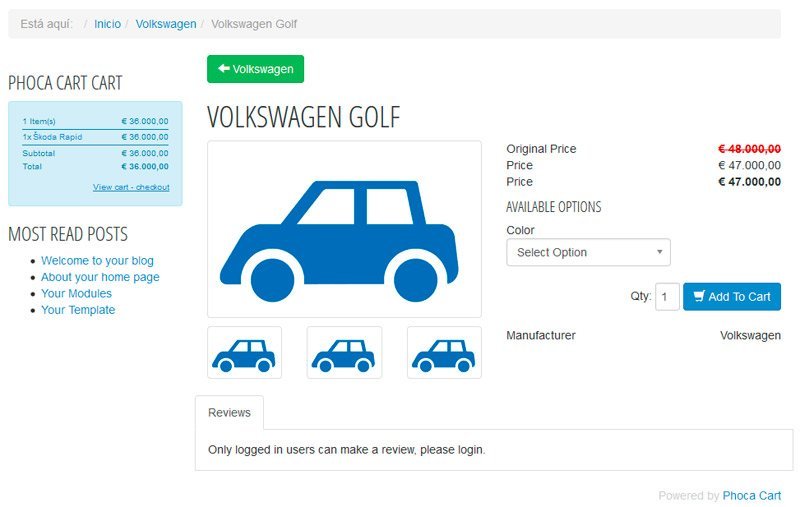Open View cart - checkout link
800x507 pixels.
[131, 187]
